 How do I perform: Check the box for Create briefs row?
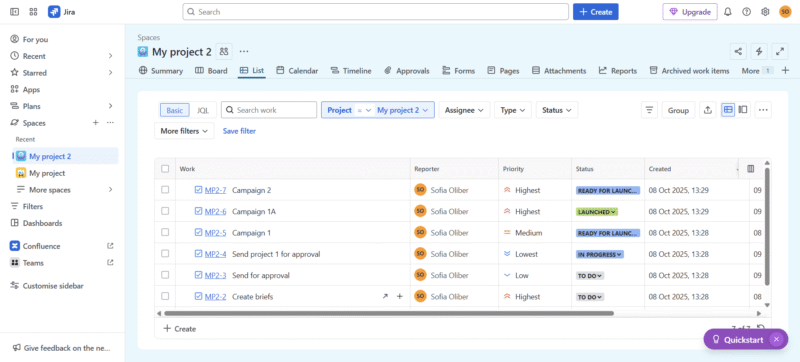[x=165, y=296]
